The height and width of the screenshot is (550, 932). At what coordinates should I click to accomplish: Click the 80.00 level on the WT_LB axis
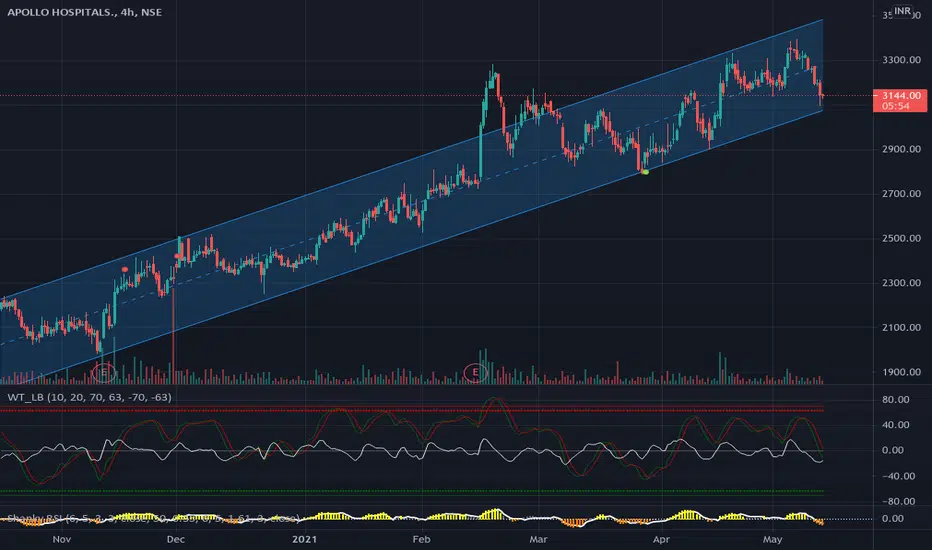tap(896, 400)
